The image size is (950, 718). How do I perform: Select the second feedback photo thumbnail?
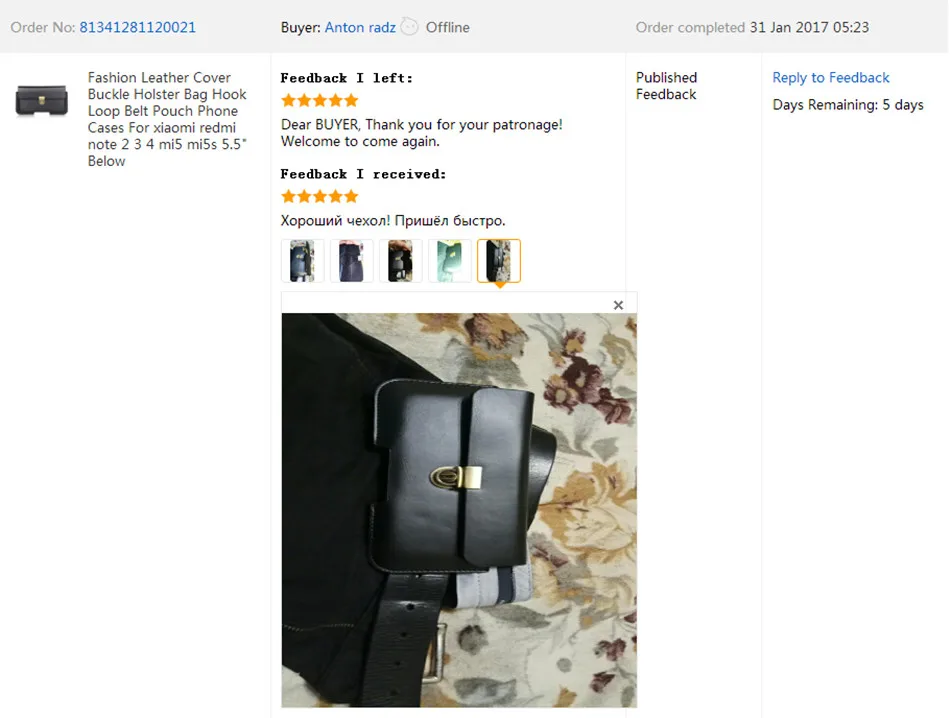351,261
